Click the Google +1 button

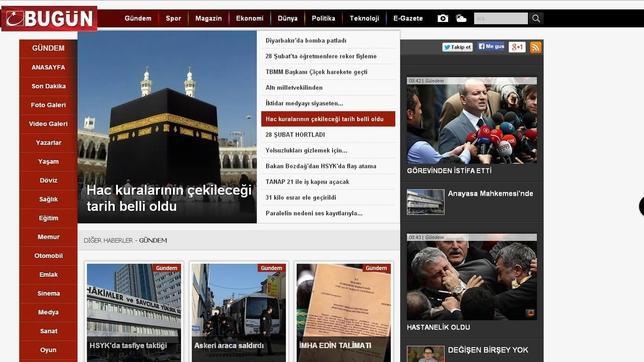517,47
